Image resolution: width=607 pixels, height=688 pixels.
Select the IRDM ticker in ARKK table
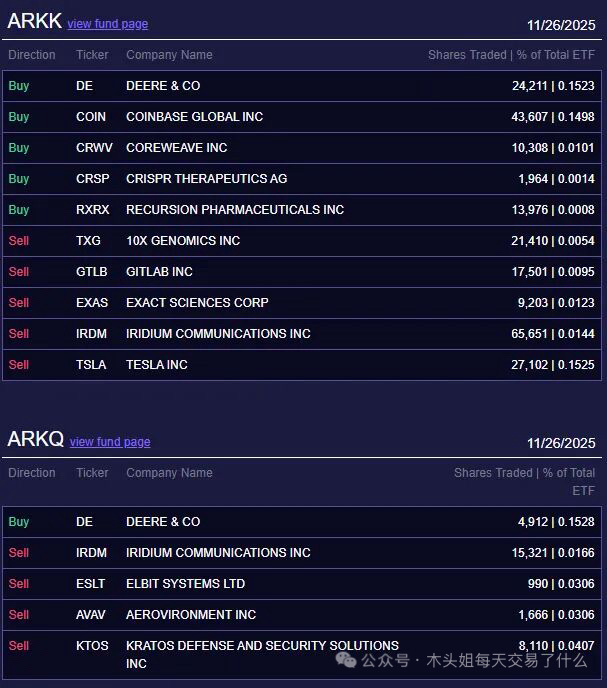pyautogui.click(x=91, y=334)
